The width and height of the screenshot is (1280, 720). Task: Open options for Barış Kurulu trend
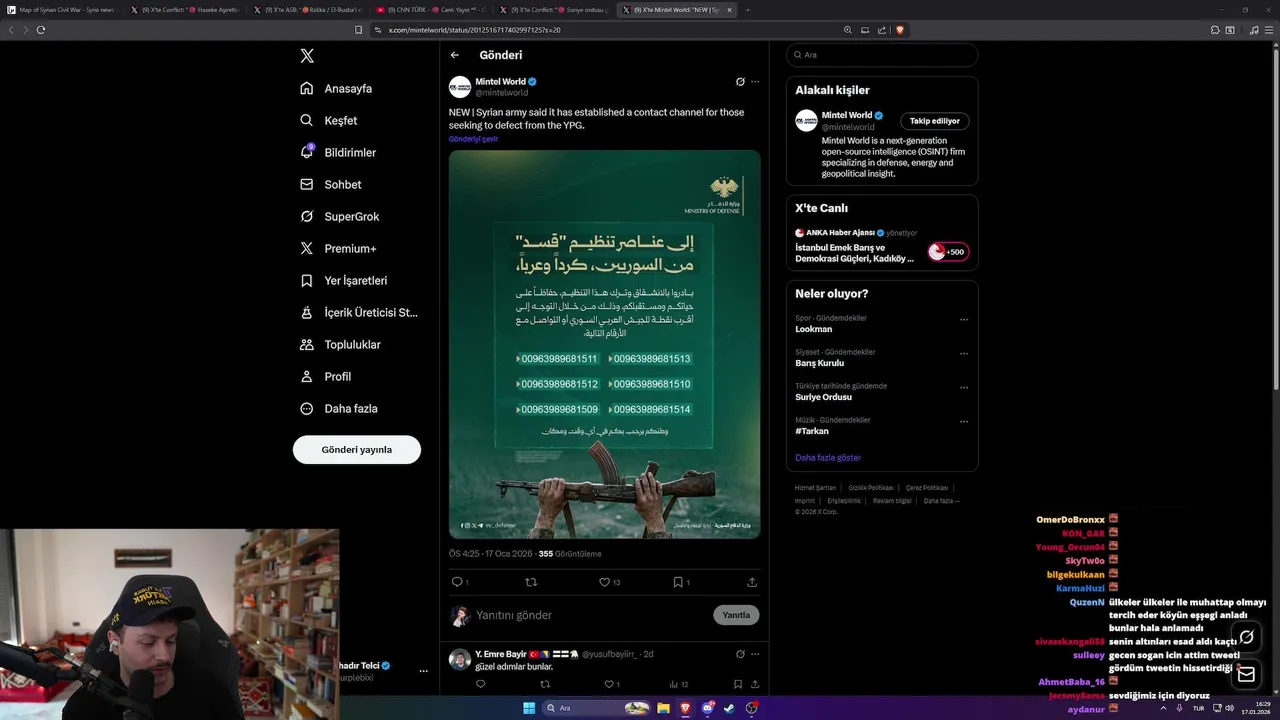[x=964, y=354]
